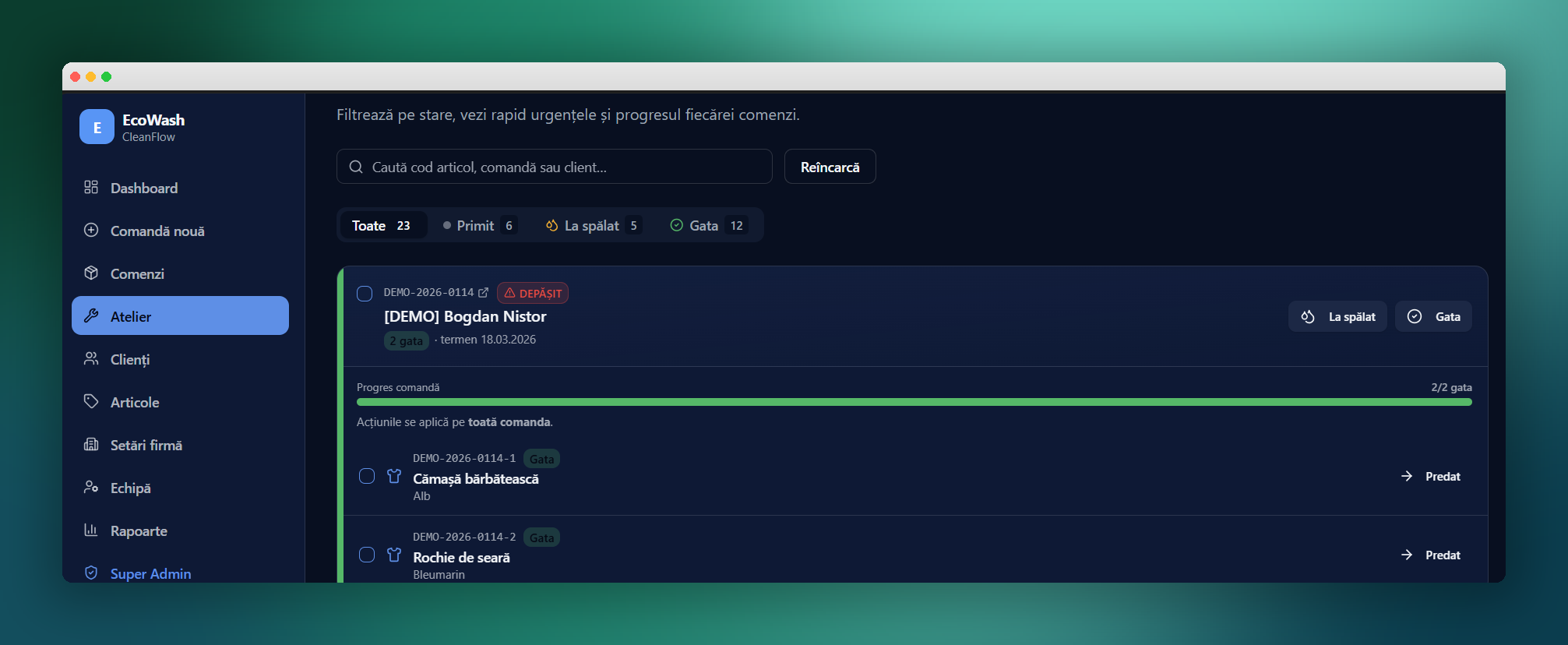Click warning triangle in DEPĂȘIT badge
This screenshot has height=645, width=1568.
click(510, 293)
